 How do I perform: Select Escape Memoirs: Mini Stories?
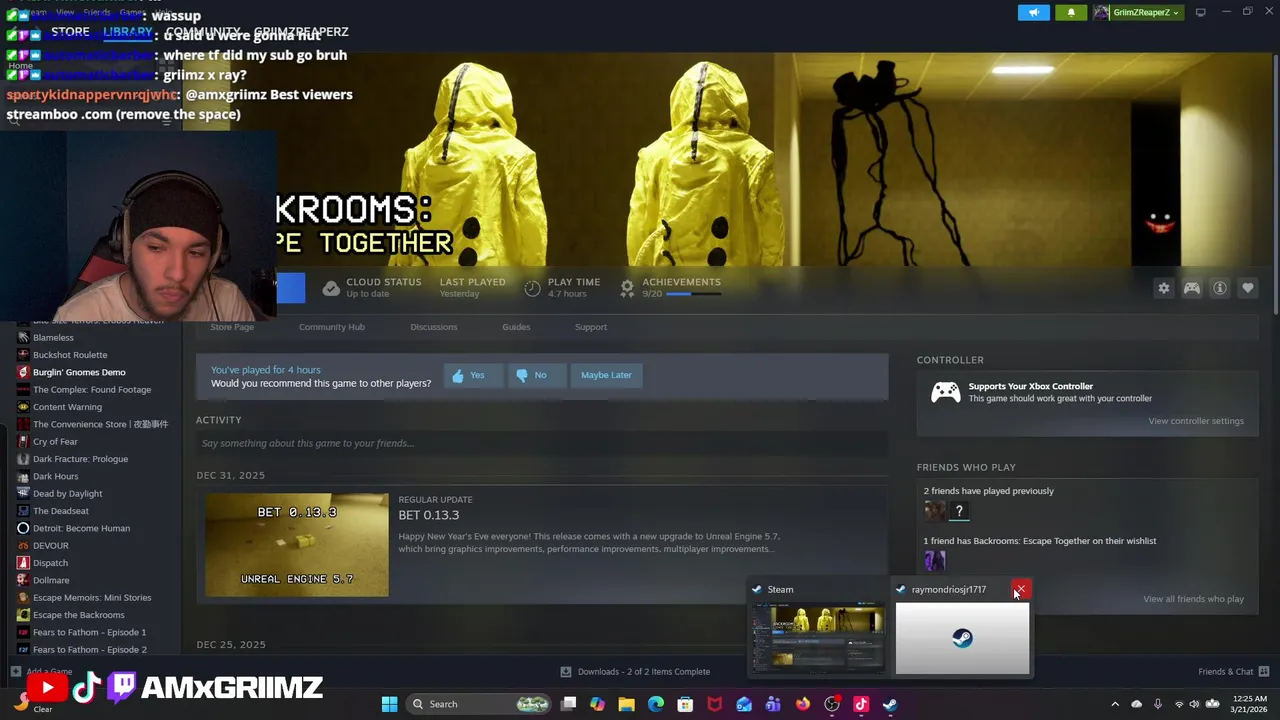tap(92, 598)
